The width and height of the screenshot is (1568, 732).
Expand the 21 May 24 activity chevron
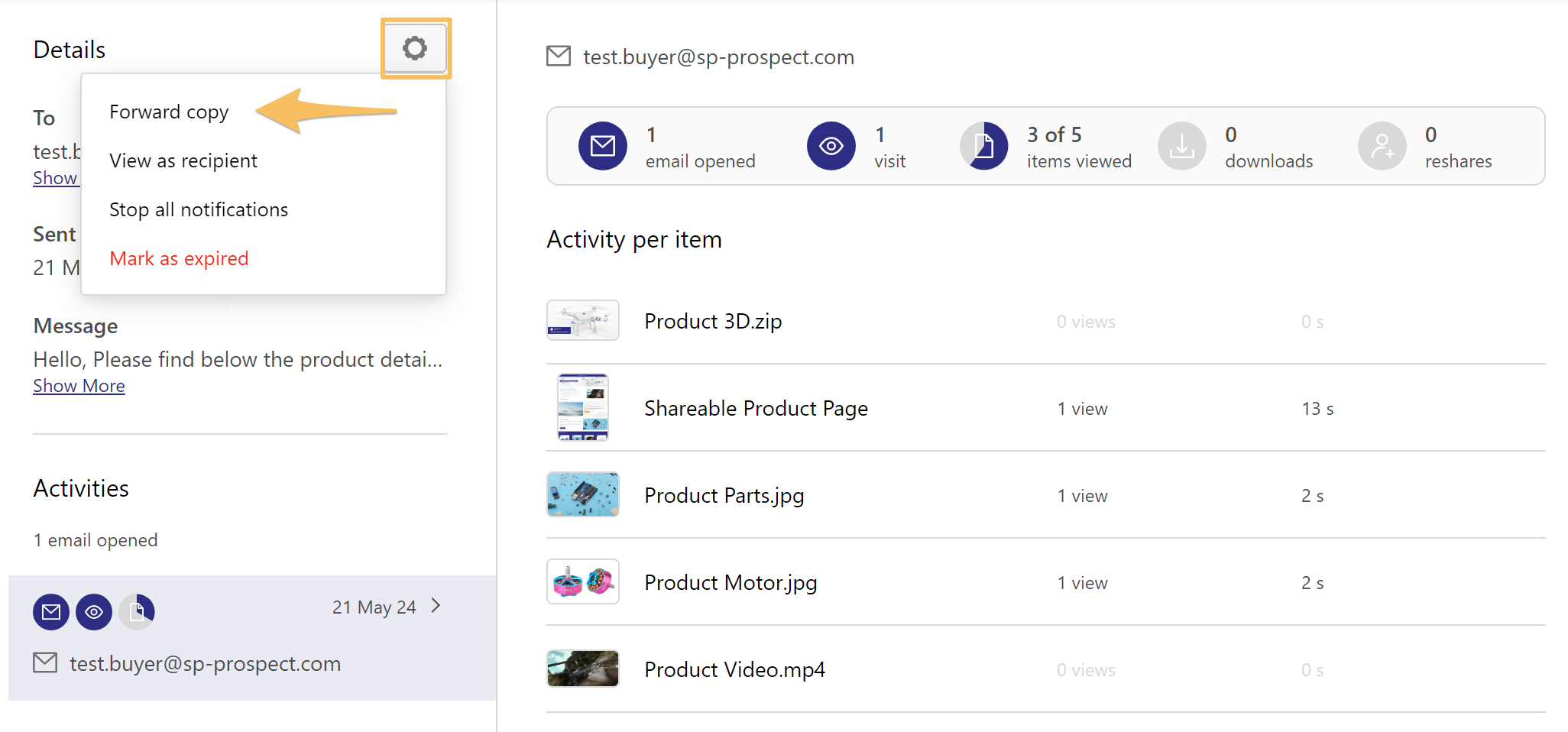[436, 606]
